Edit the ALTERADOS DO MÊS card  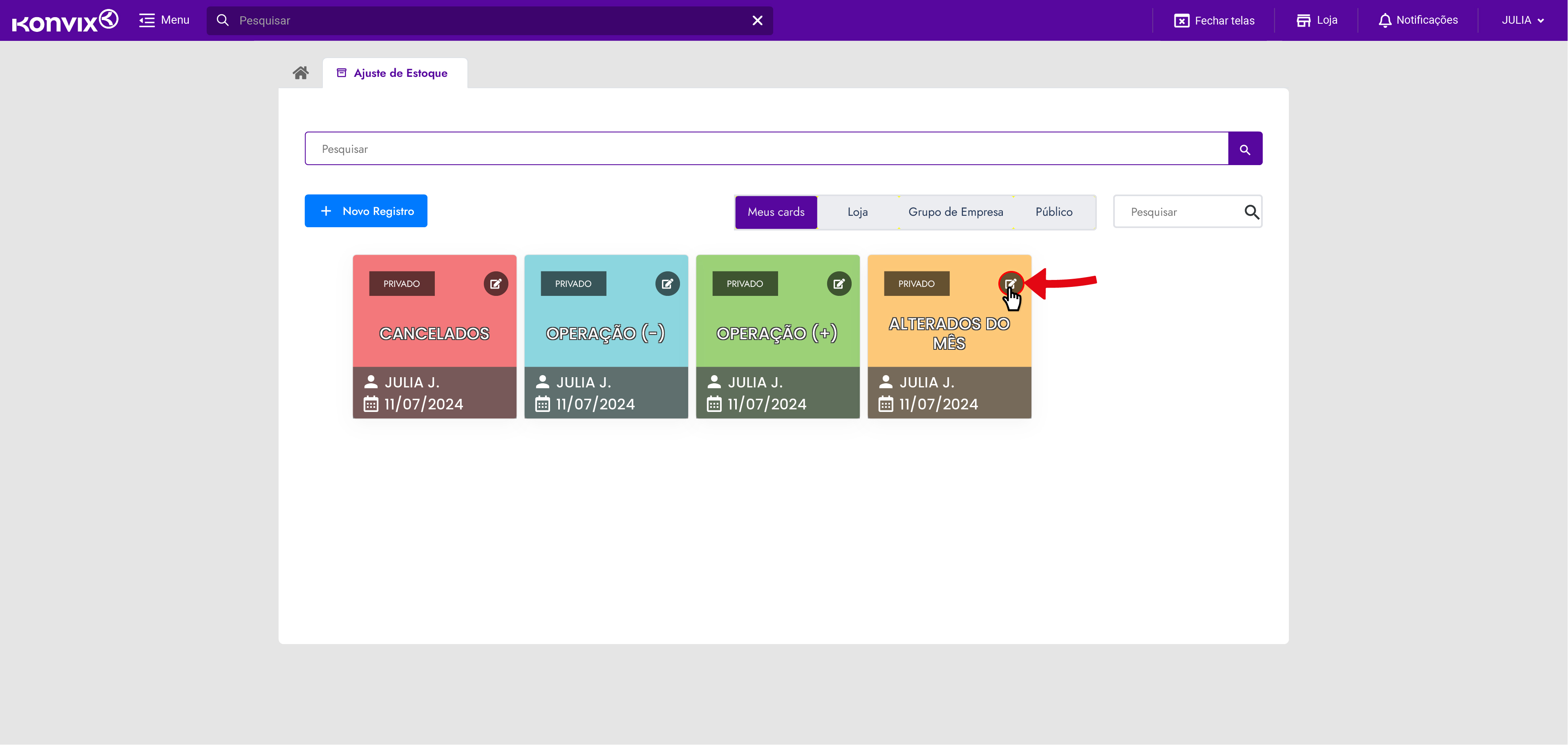click(x=1011, y=284)
